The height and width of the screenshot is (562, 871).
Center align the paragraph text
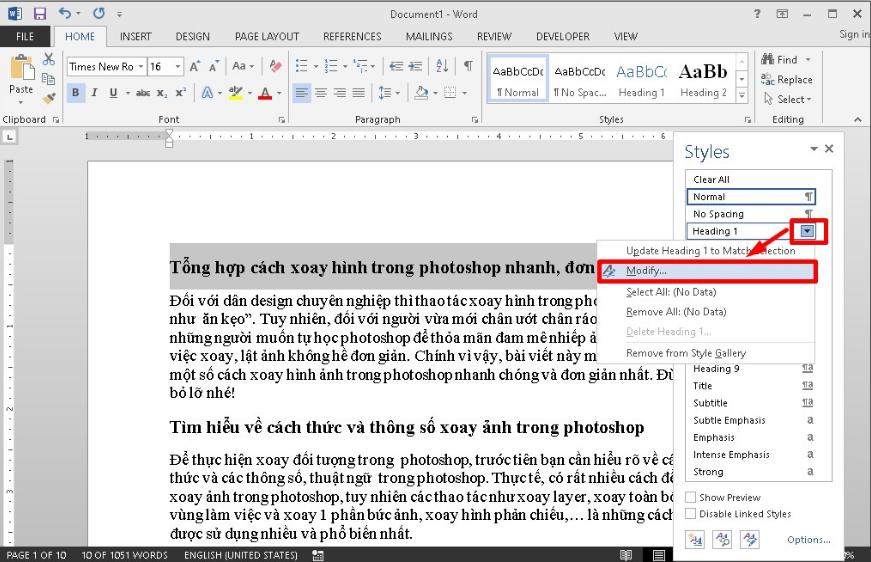coord(321,93)
